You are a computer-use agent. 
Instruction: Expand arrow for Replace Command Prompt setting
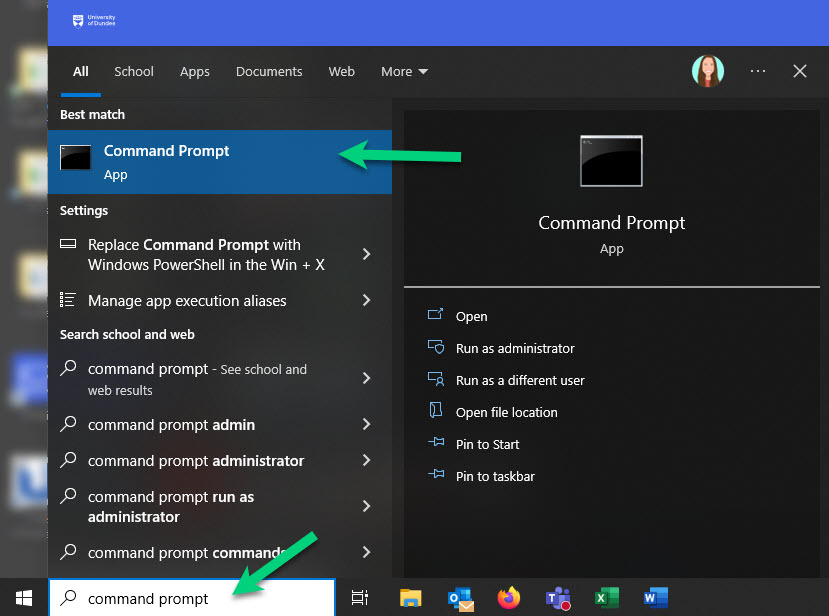click(x=366, y=254)
